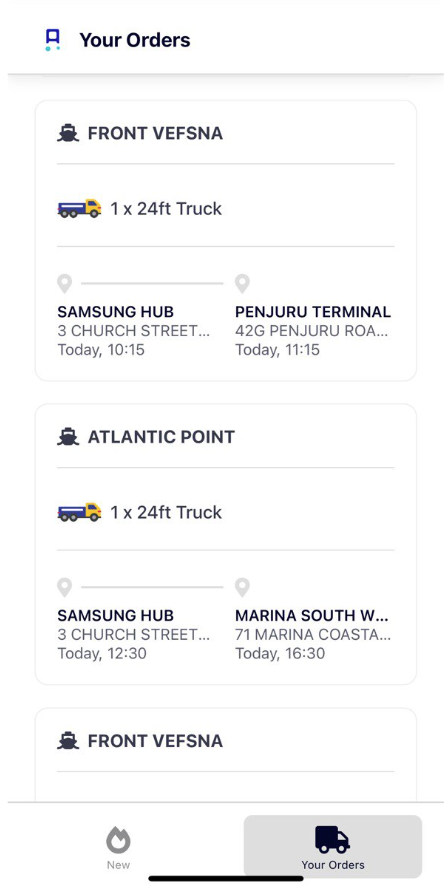
Task: Click the 1 x 24ft Truck text in ATLANTIC POINT order
Action: [x=166, y=513]
